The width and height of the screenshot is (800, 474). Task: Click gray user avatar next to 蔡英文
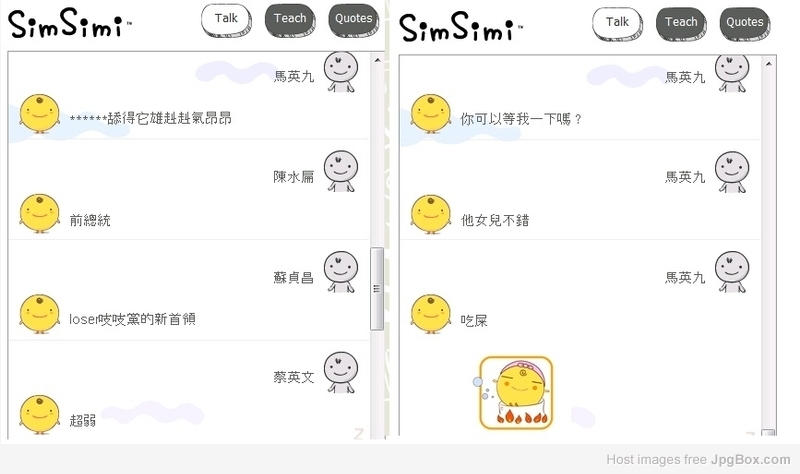341,372
